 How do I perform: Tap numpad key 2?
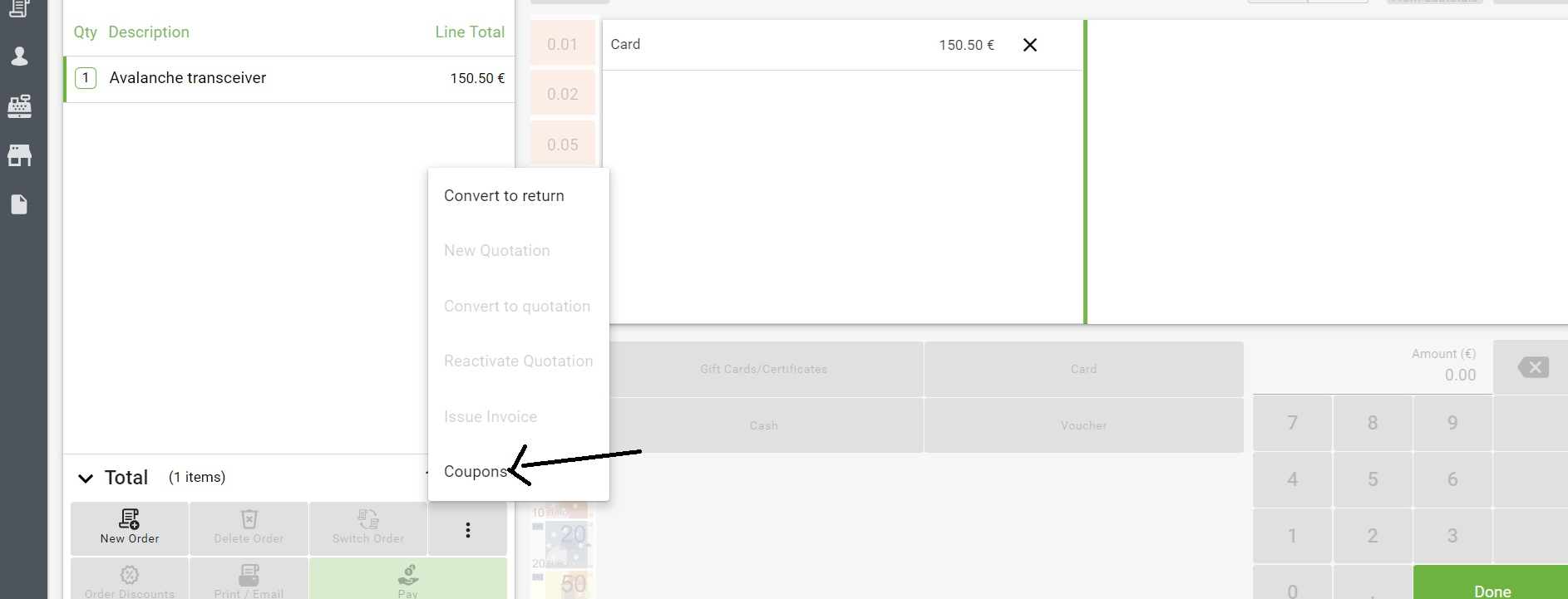point(1373,536)
